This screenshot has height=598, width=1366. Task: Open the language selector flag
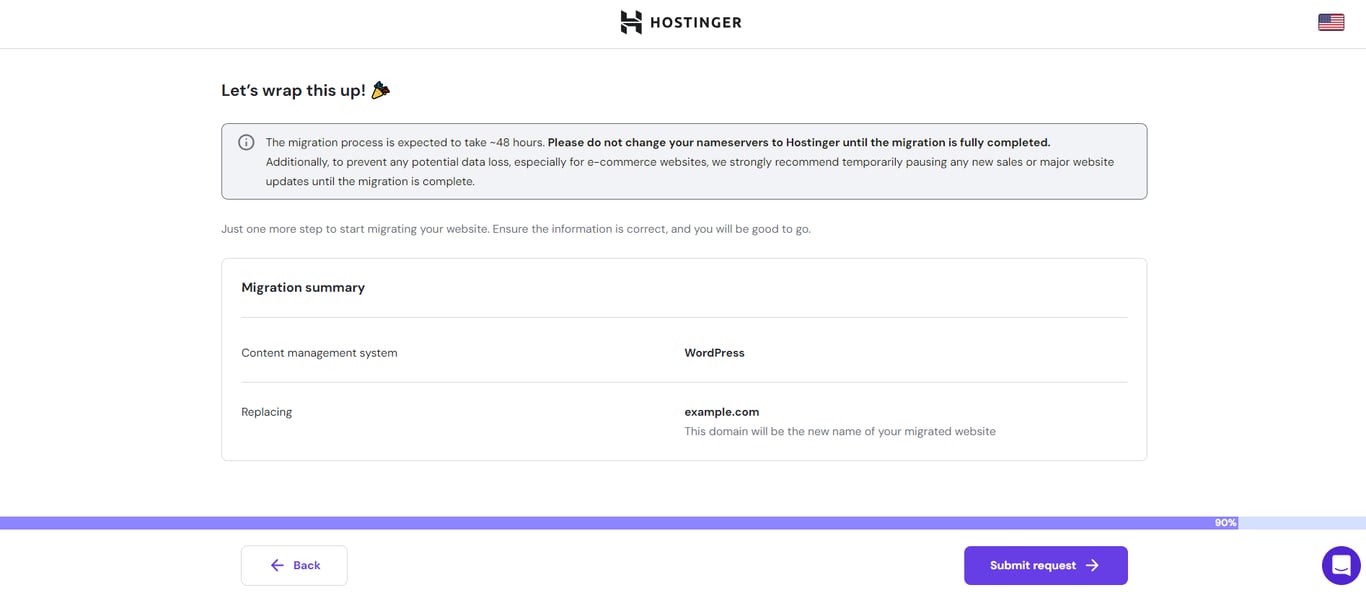click(x=1330, y=20)
